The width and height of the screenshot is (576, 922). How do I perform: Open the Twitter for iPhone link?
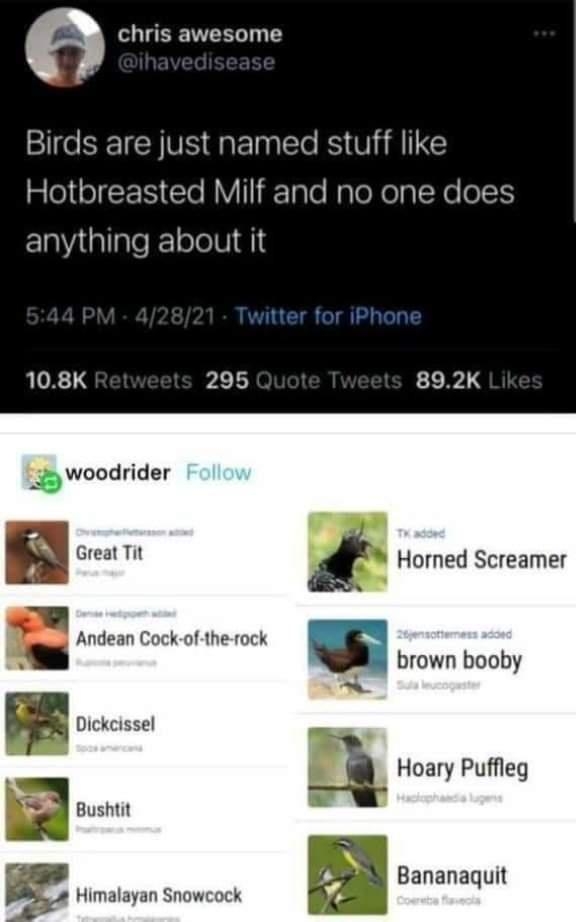coord(329,316)
